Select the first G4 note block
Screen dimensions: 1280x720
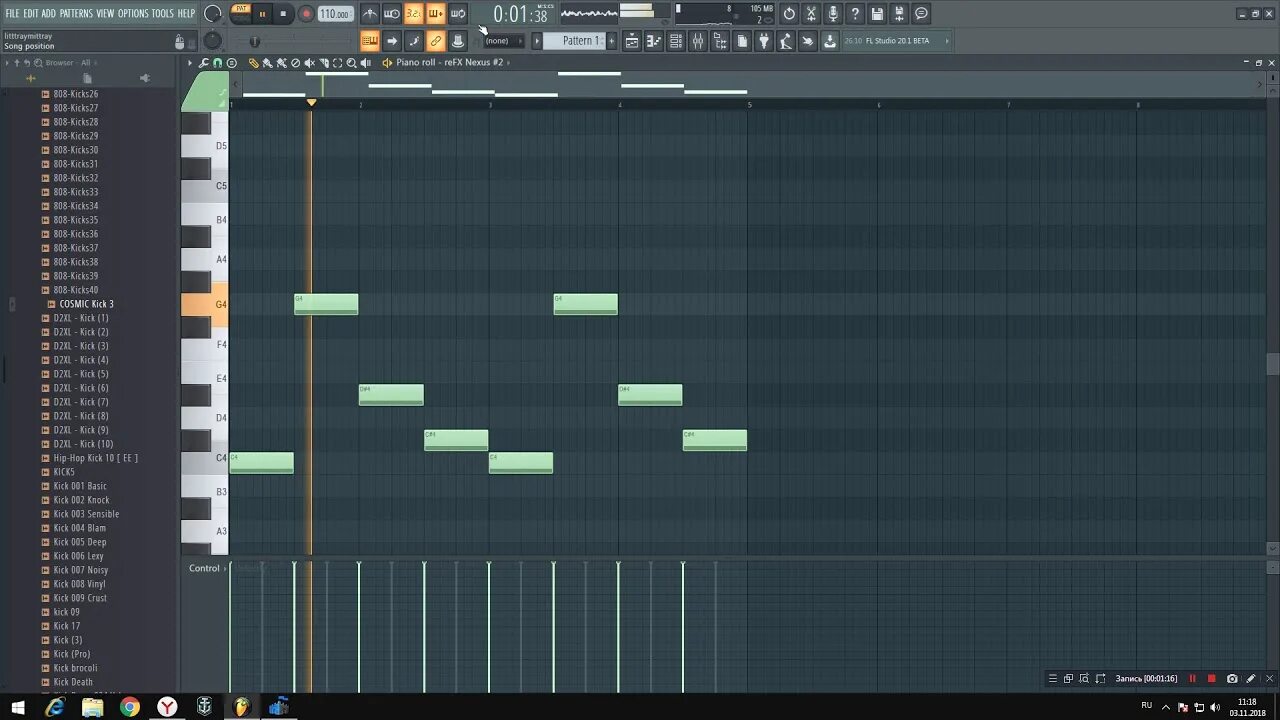click(x=326, y=304)
